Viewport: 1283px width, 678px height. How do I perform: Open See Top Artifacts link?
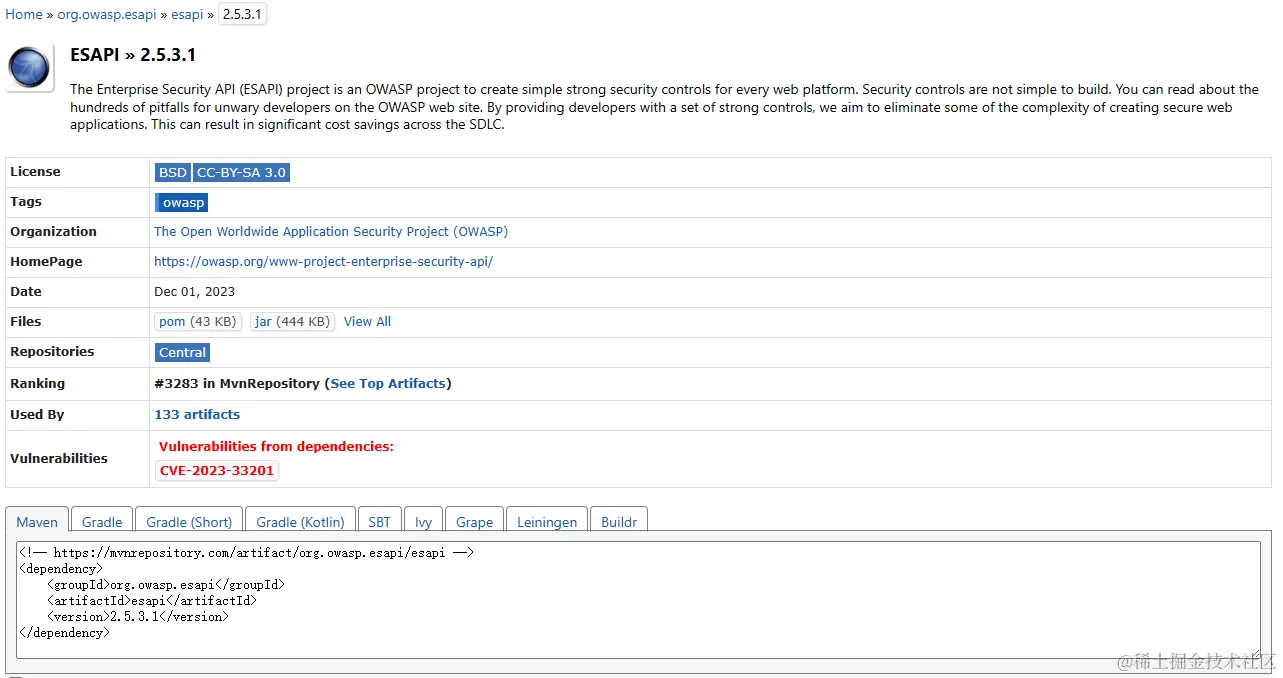[x=388, y=383]
